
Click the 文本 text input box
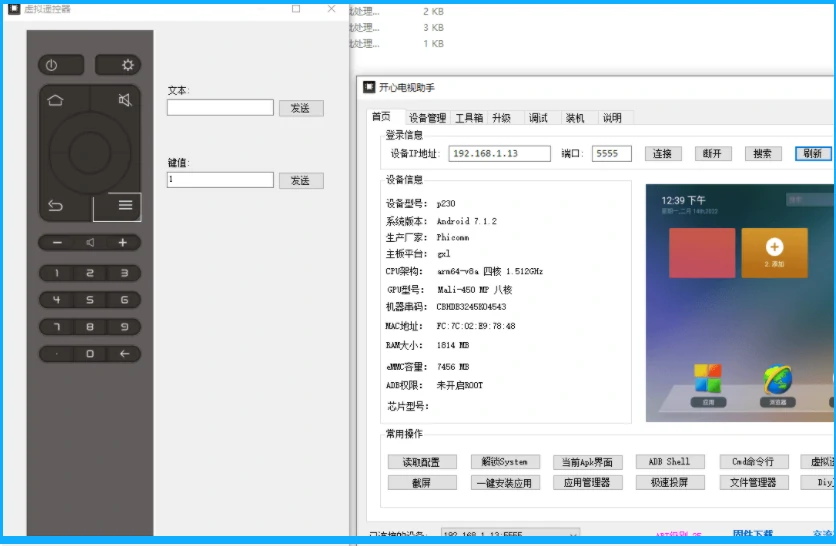tap(220, 108)
